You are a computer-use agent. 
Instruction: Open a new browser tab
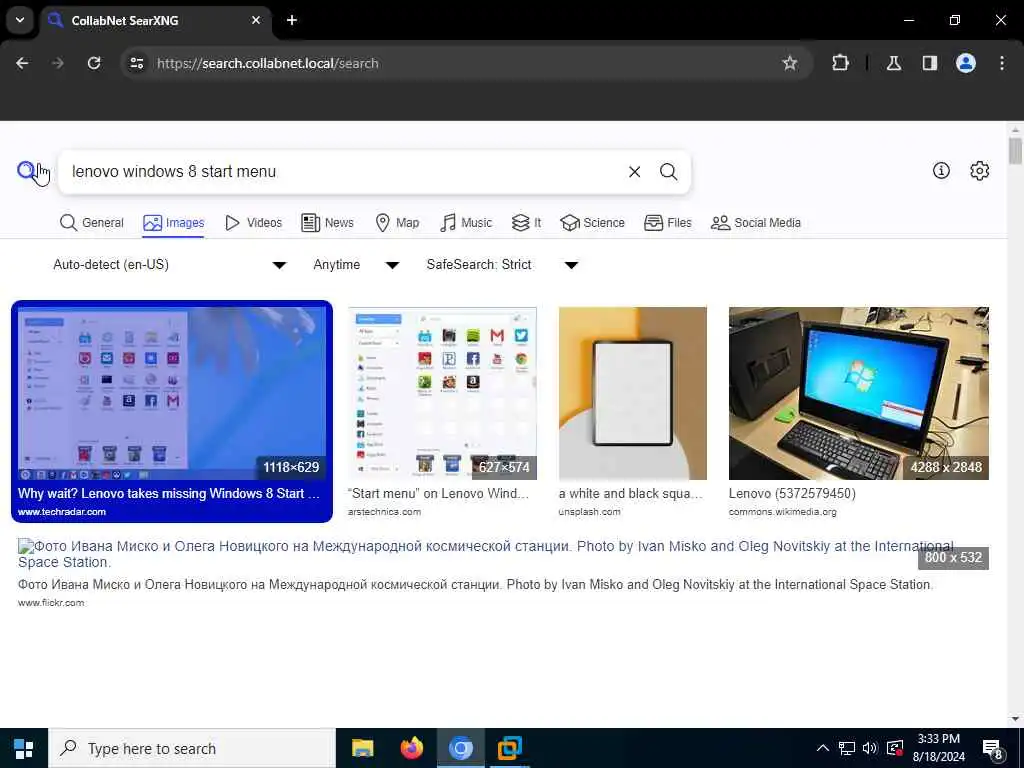pos(292,20)
